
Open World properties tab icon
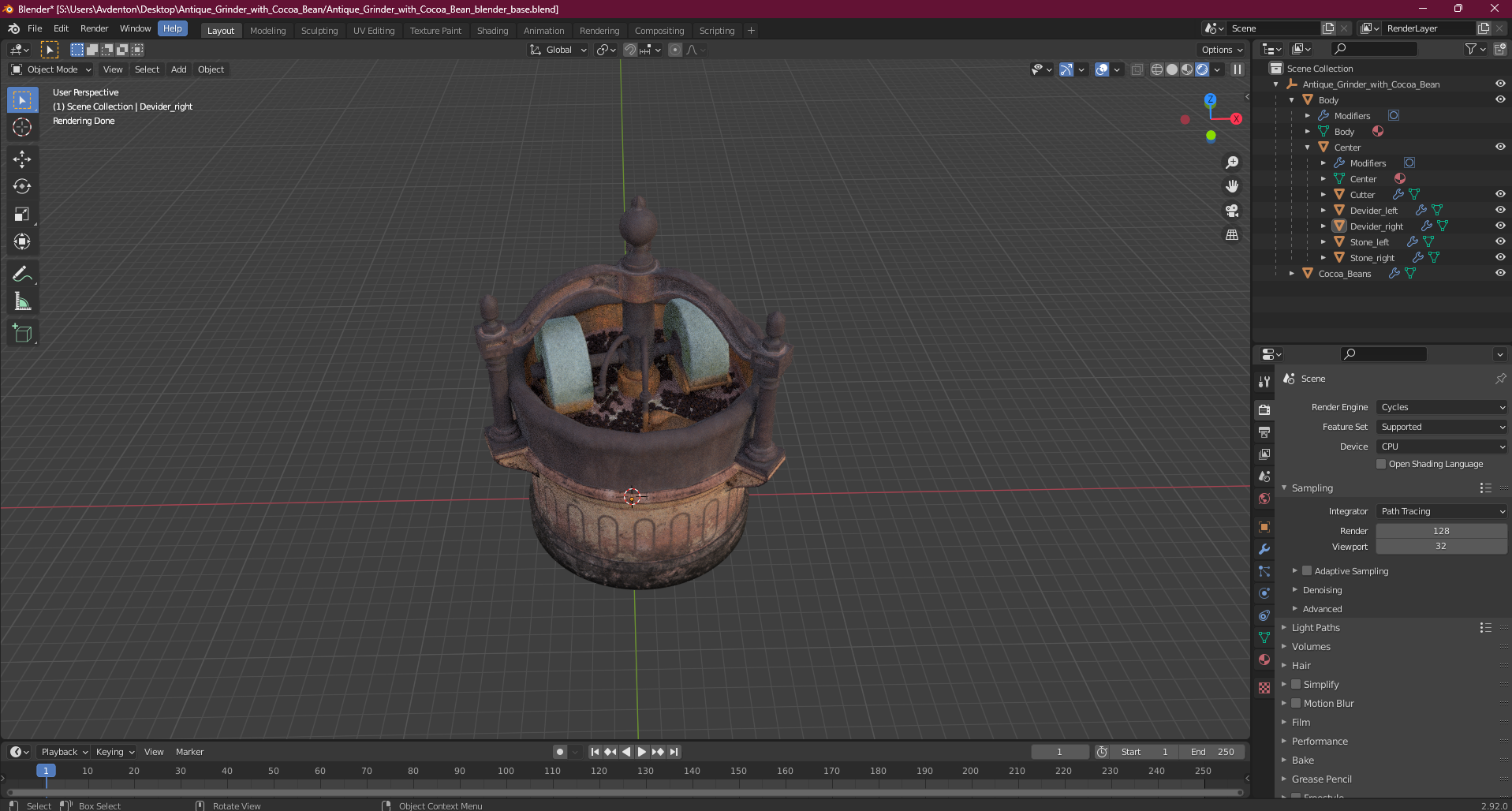(1264, 499)
